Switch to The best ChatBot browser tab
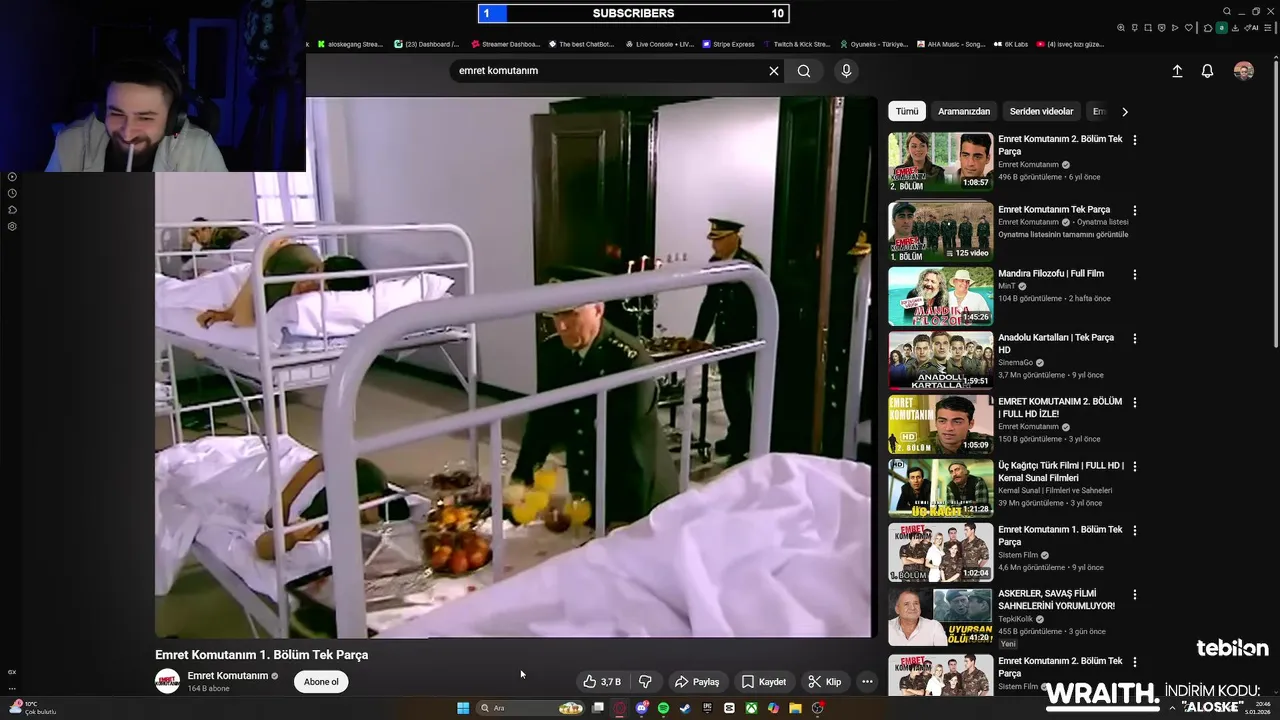 click(x=581, y=44)
